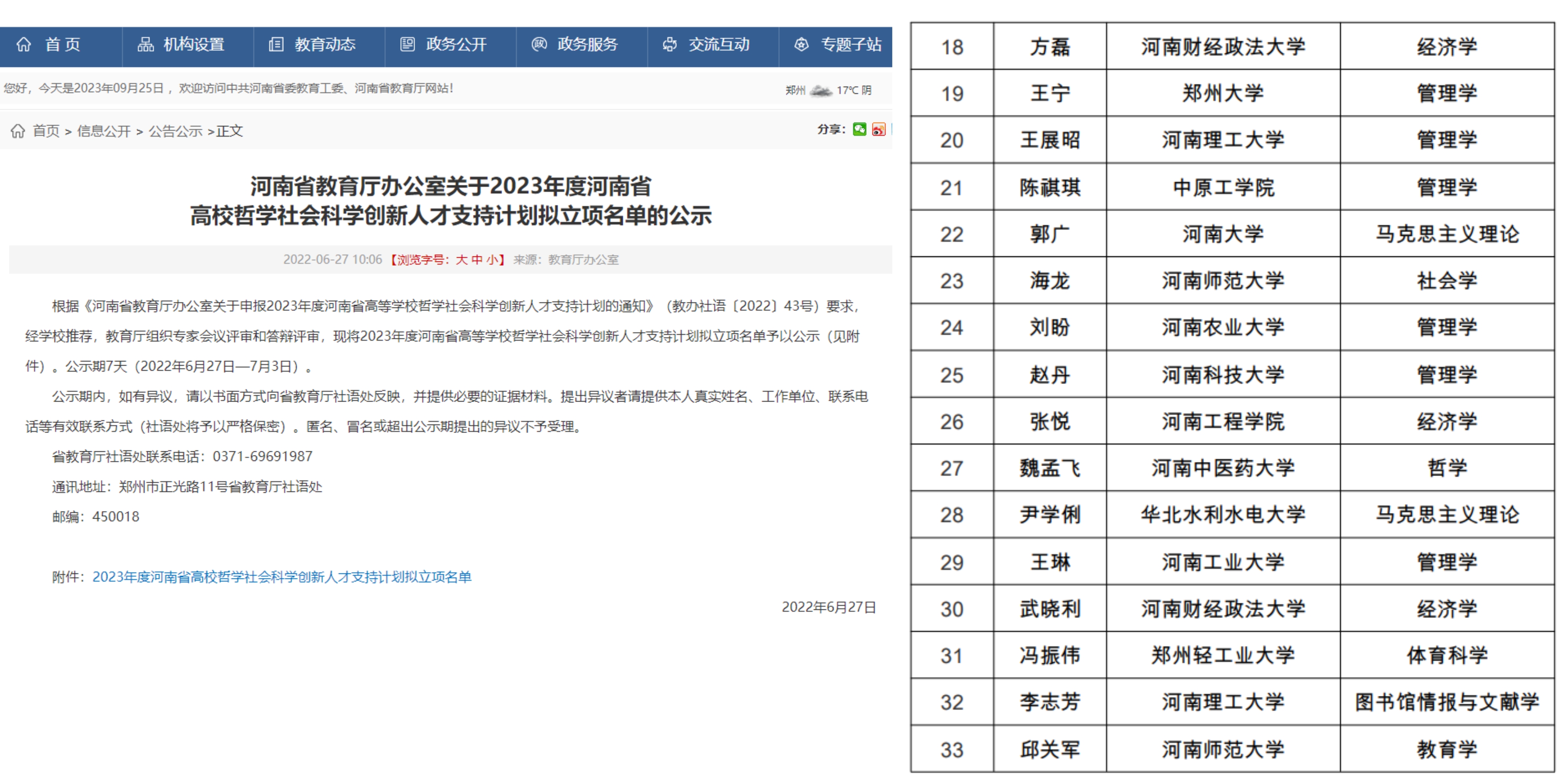Image resolution: width=1568 pixels, height=784 pixels.
Task: Go to 信息公开 in breadcrumb
Action: pos(103,131)
